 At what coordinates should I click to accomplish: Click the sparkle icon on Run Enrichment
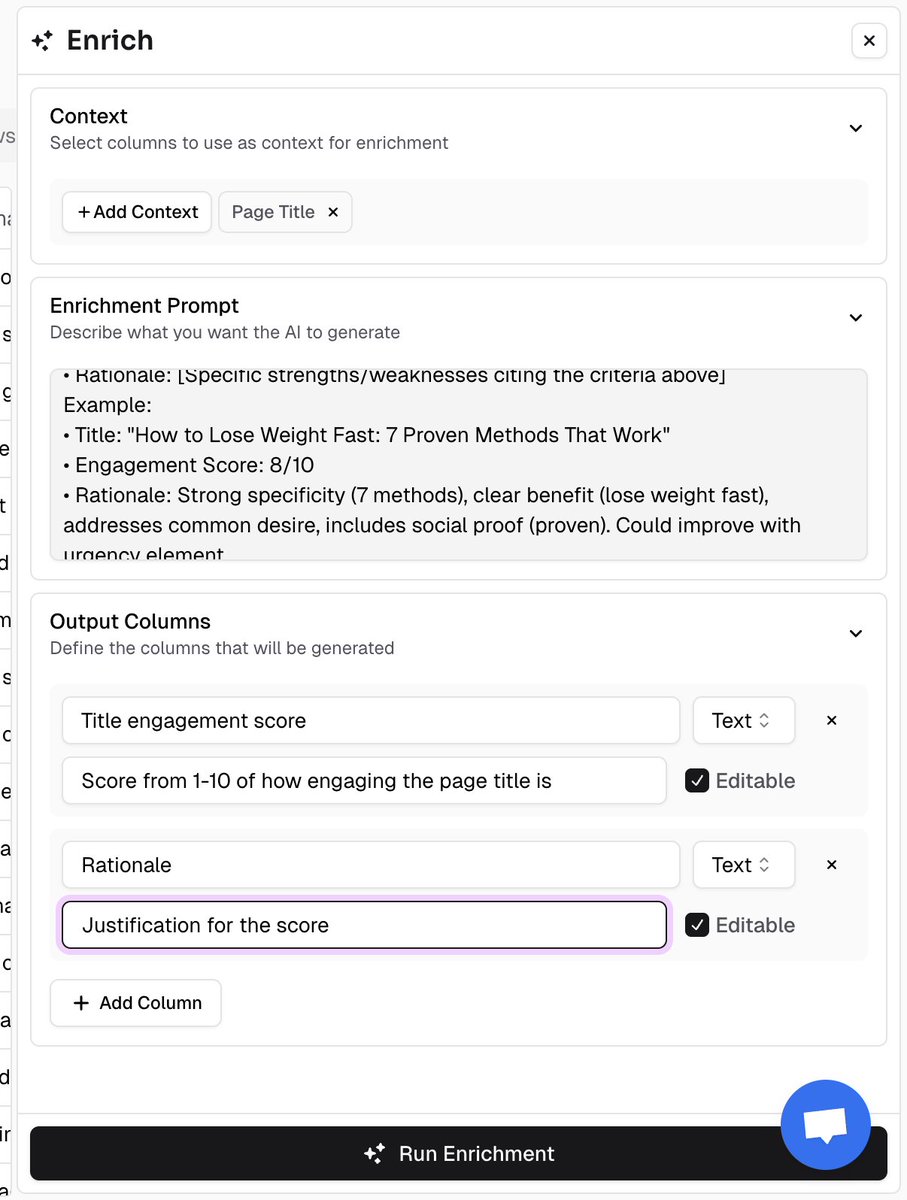pyautogui.click(x=374, y=1154)
